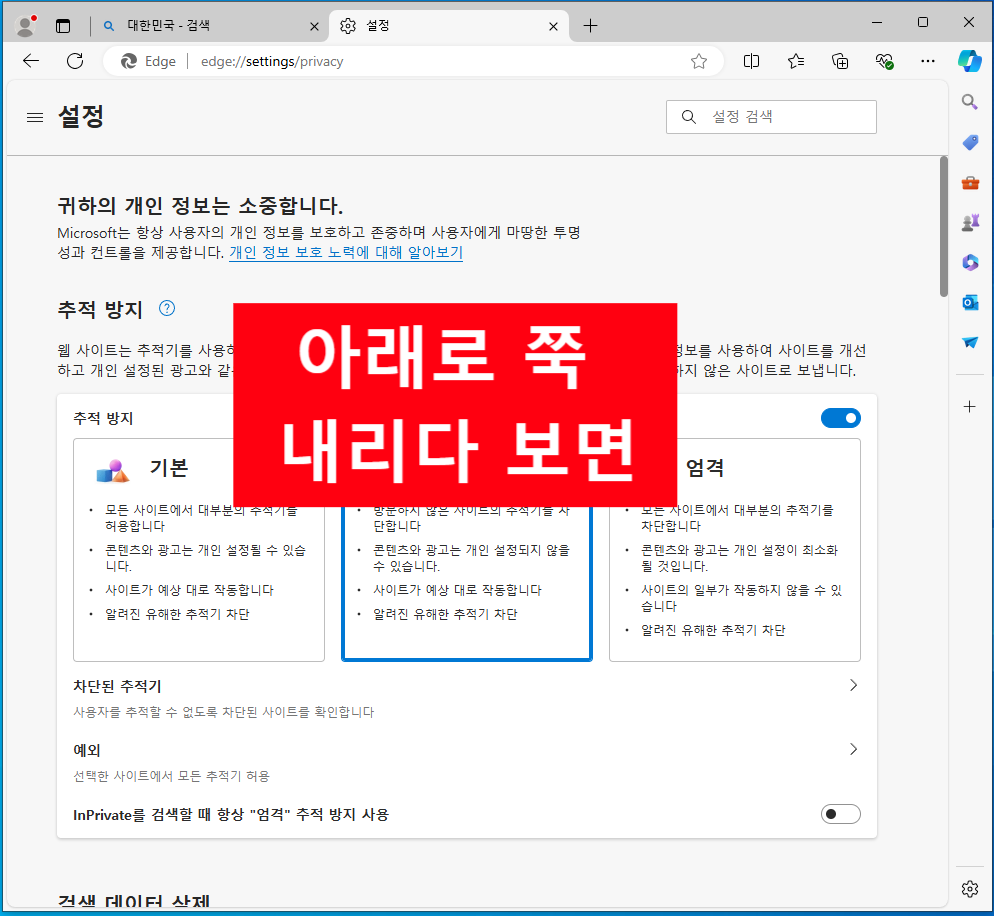
Task: Click the 예외 row label
Action: click(x=87, y=751)
